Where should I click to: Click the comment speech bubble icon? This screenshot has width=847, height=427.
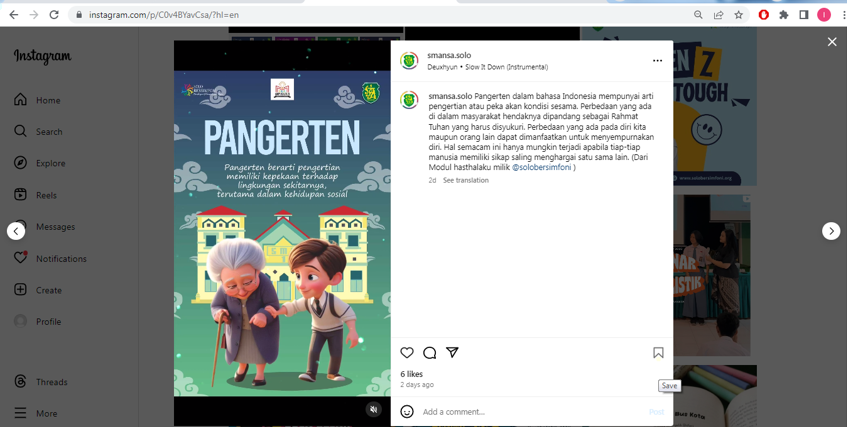[430, 353]
